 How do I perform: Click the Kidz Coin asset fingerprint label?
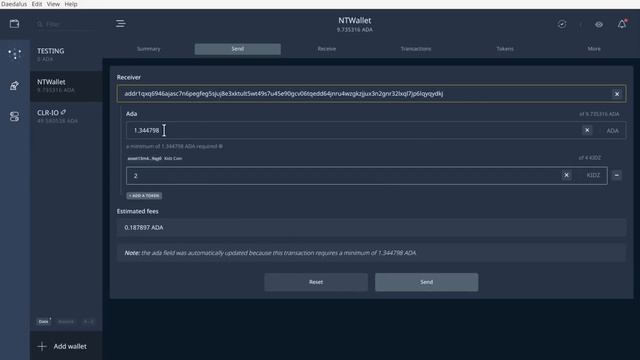tap(155, 158)
